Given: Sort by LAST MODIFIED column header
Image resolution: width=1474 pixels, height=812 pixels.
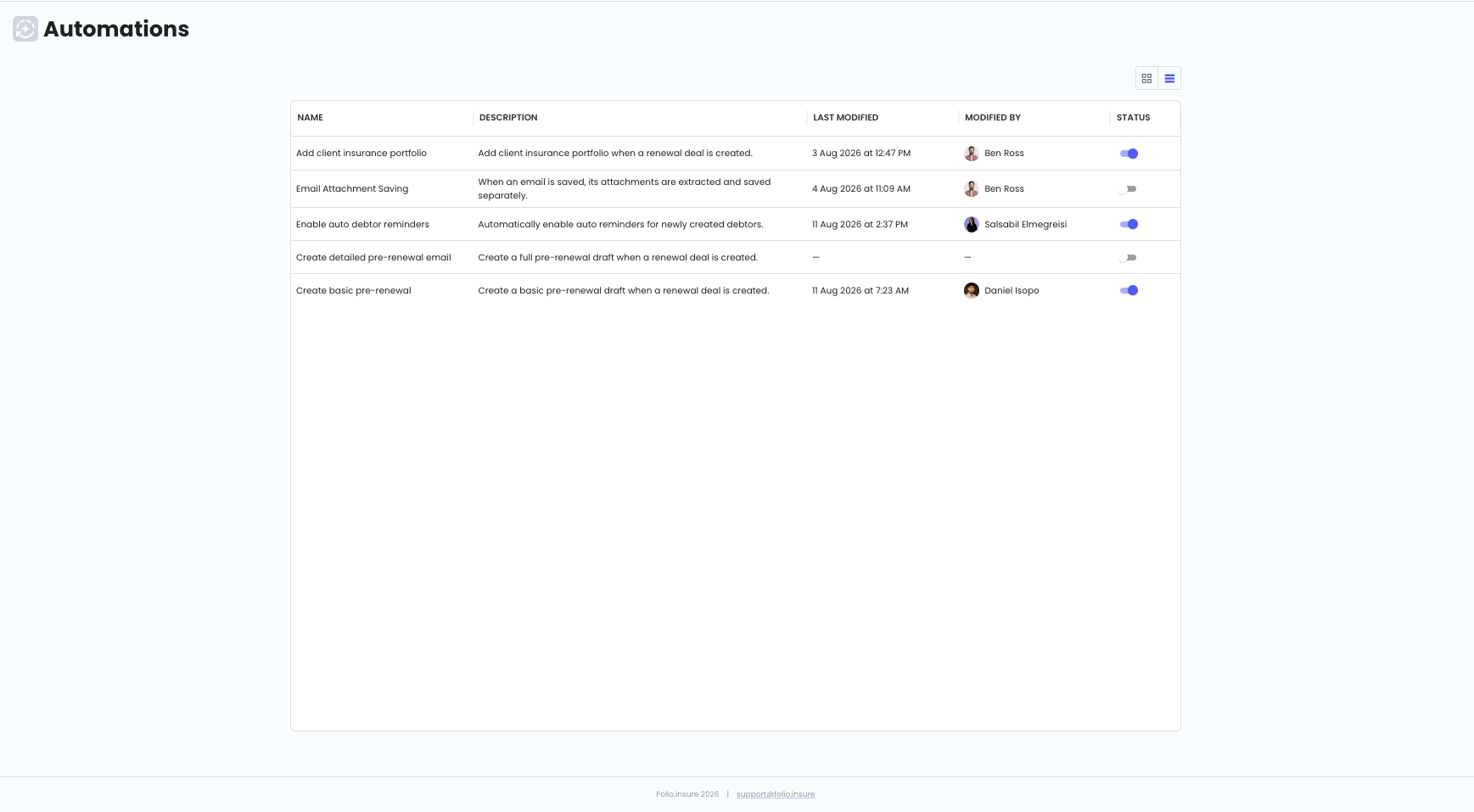Looking at the screenshot, I should pos(845,118).
